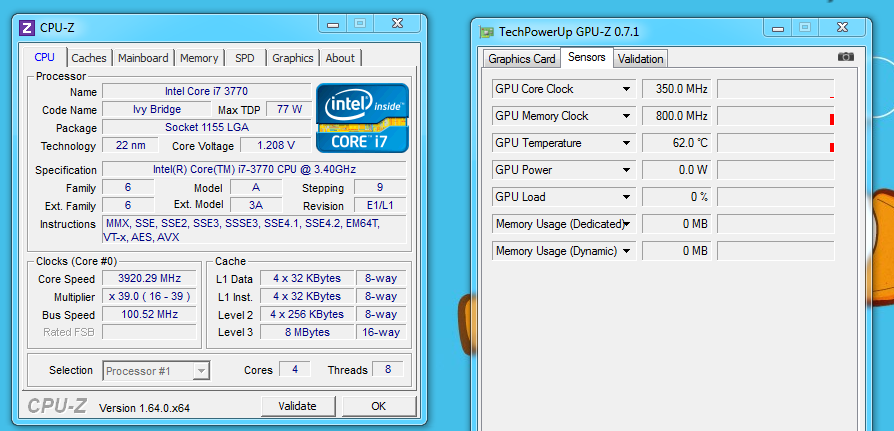The image size is (894, 431).
Task: Click the 77 W Max TDP value
Action: pyautogui.click(x=288, y=109)
